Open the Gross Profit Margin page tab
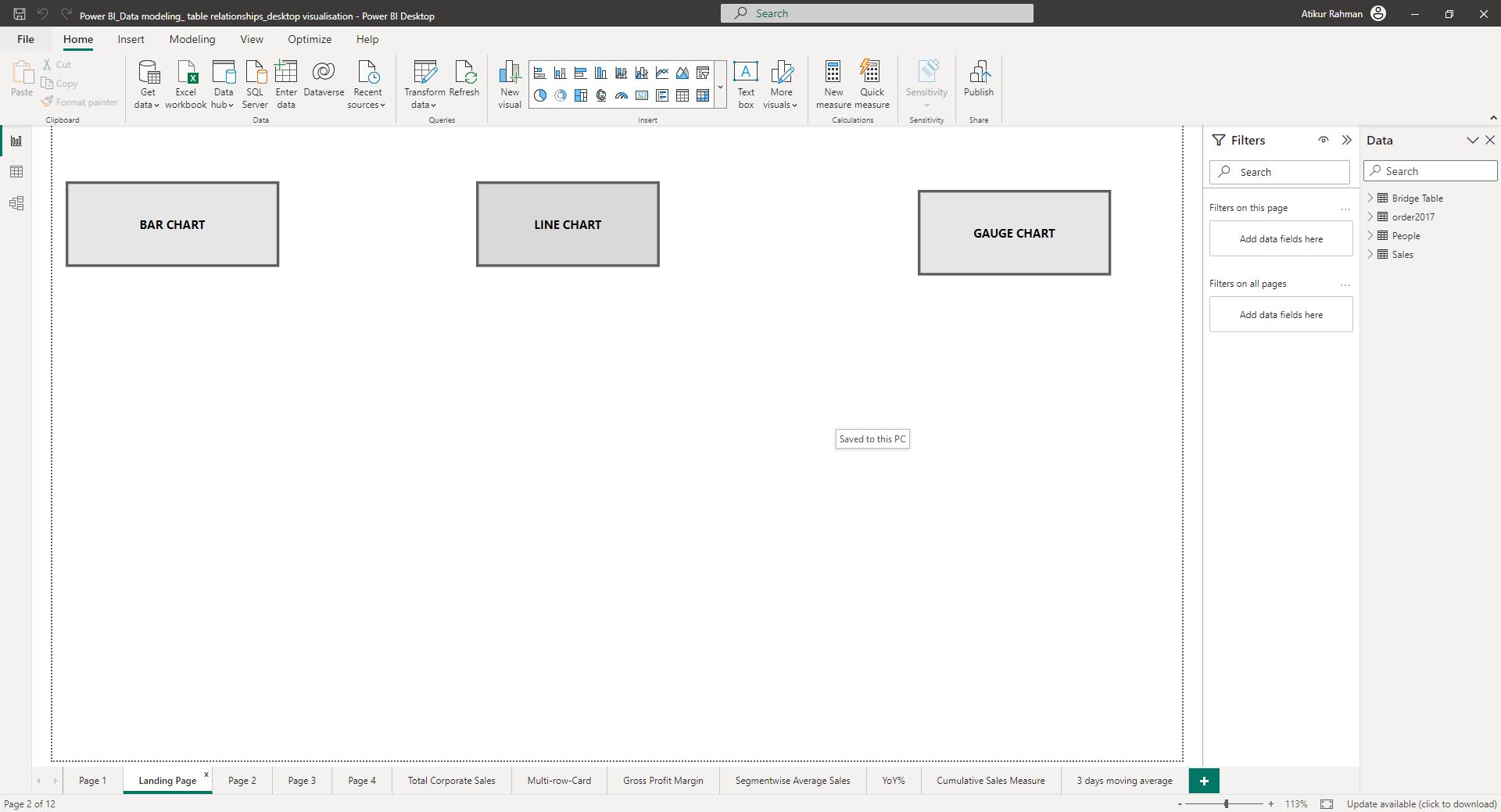 [662, 780]
